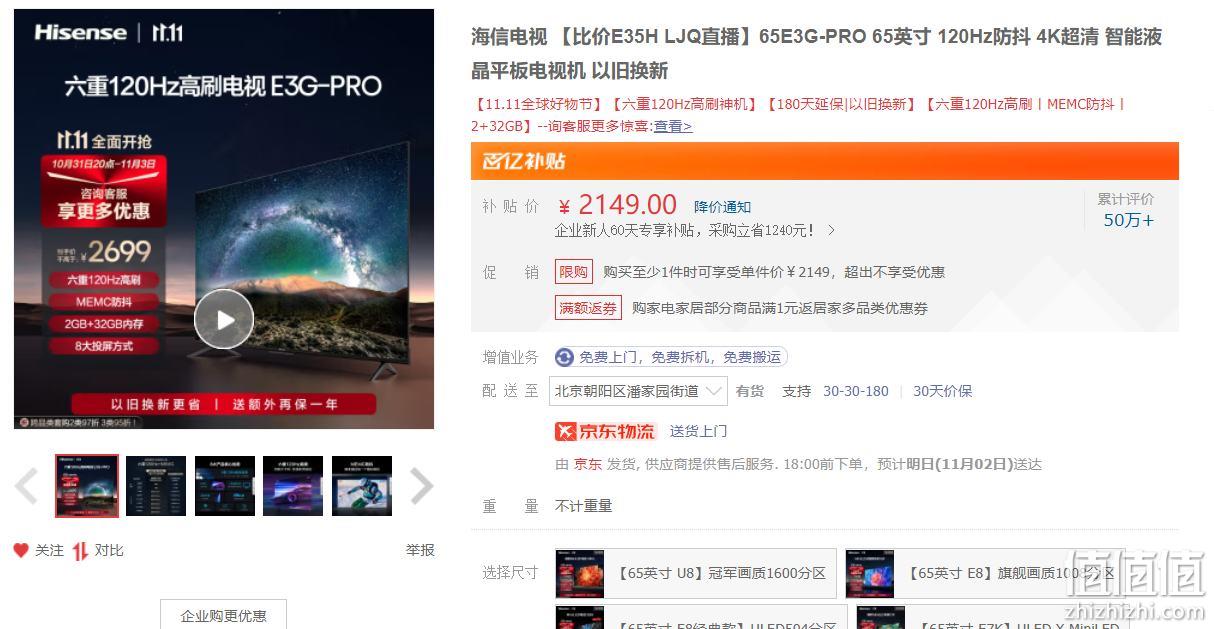Select the fifth thumbnail with skier image

point(362,486)
